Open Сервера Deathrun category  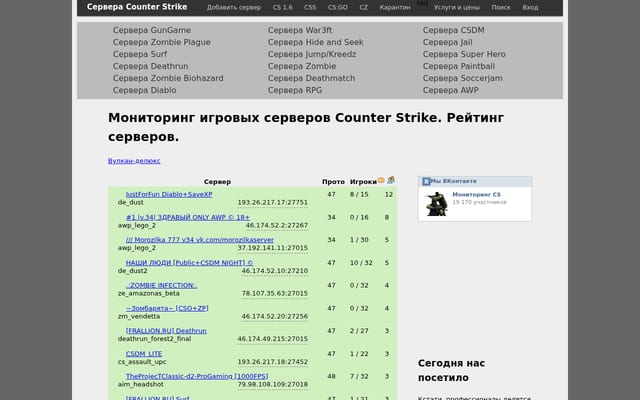151,66
